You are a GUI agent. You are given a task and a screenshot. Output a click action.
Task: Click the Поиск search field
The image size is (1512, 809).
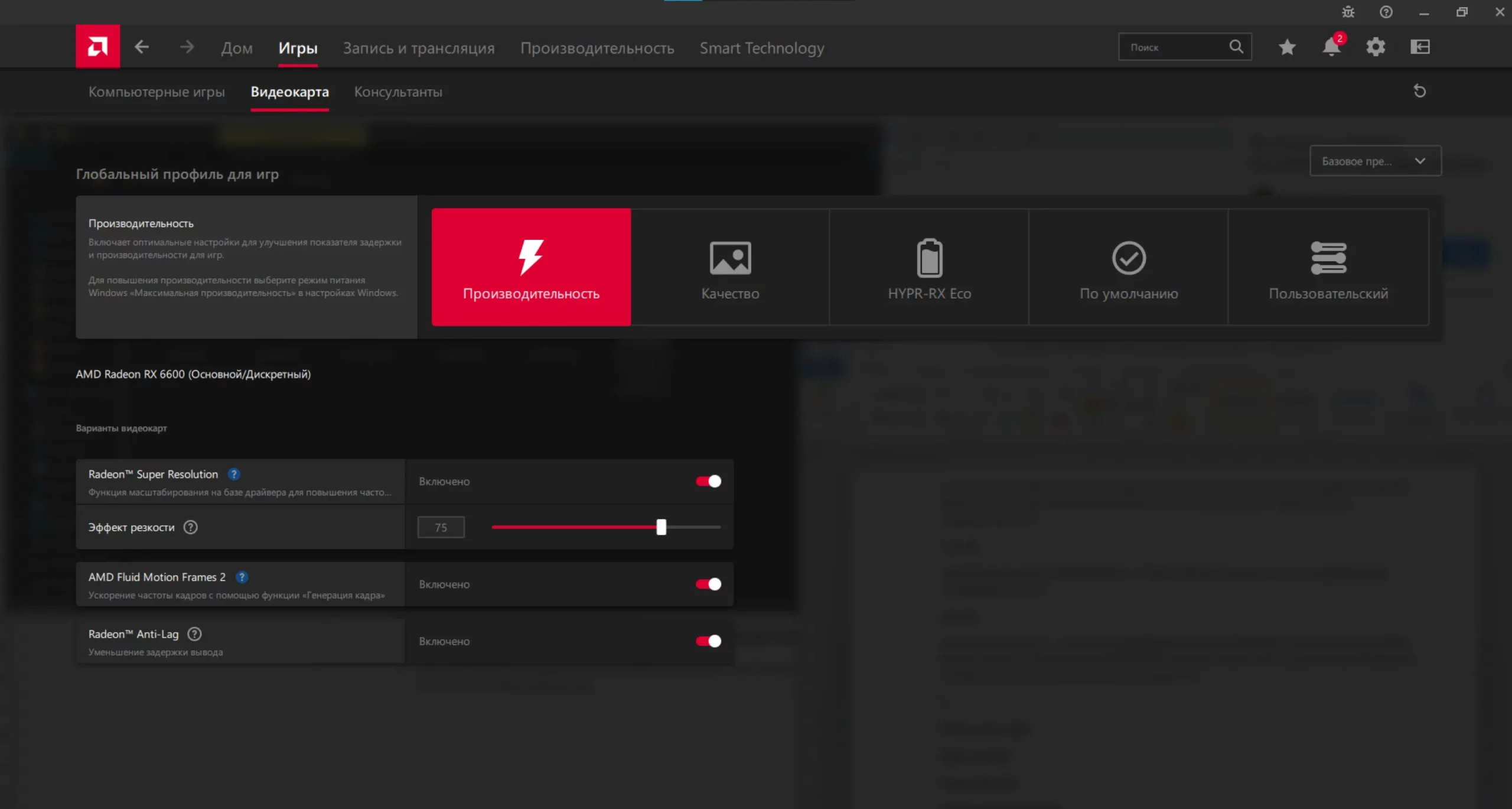(1175, 47)
